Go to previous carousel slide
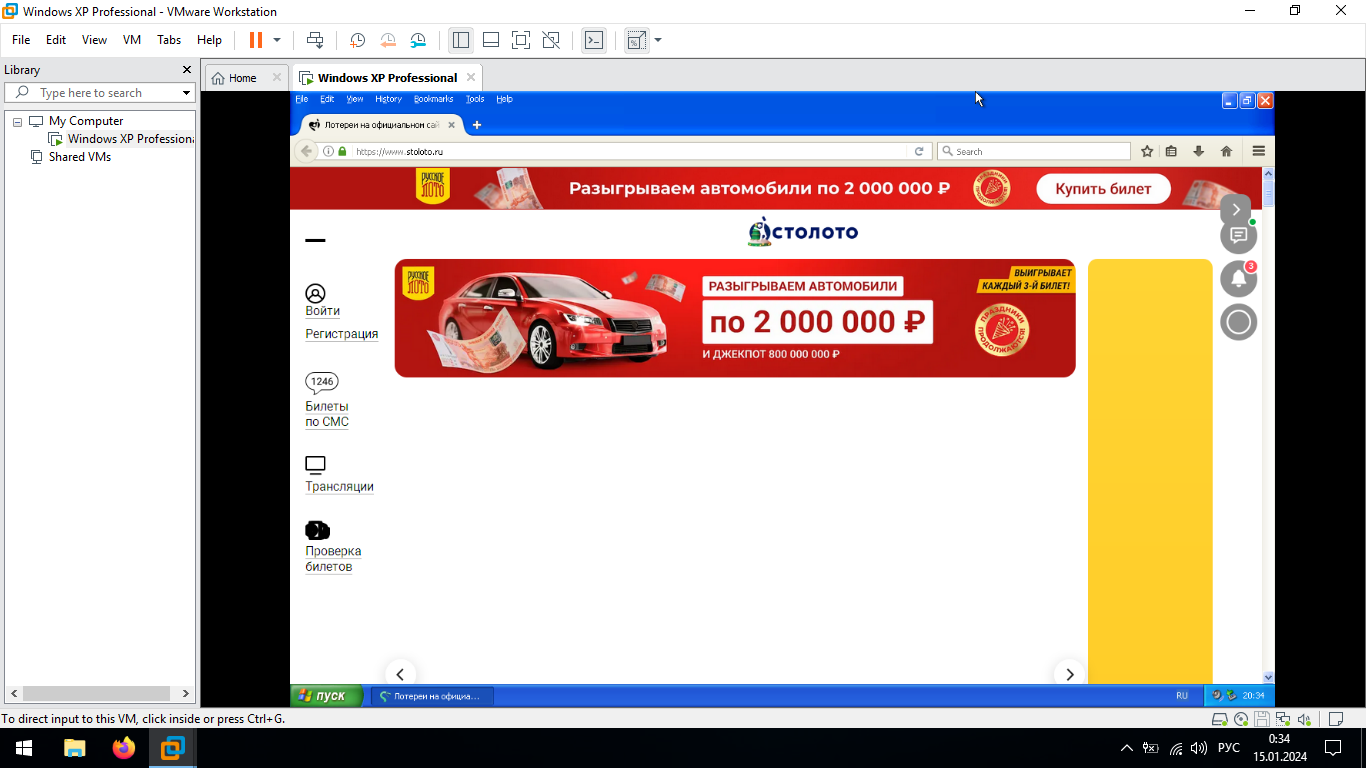This screenshot has width=1366, height=768. coord(400,674)
